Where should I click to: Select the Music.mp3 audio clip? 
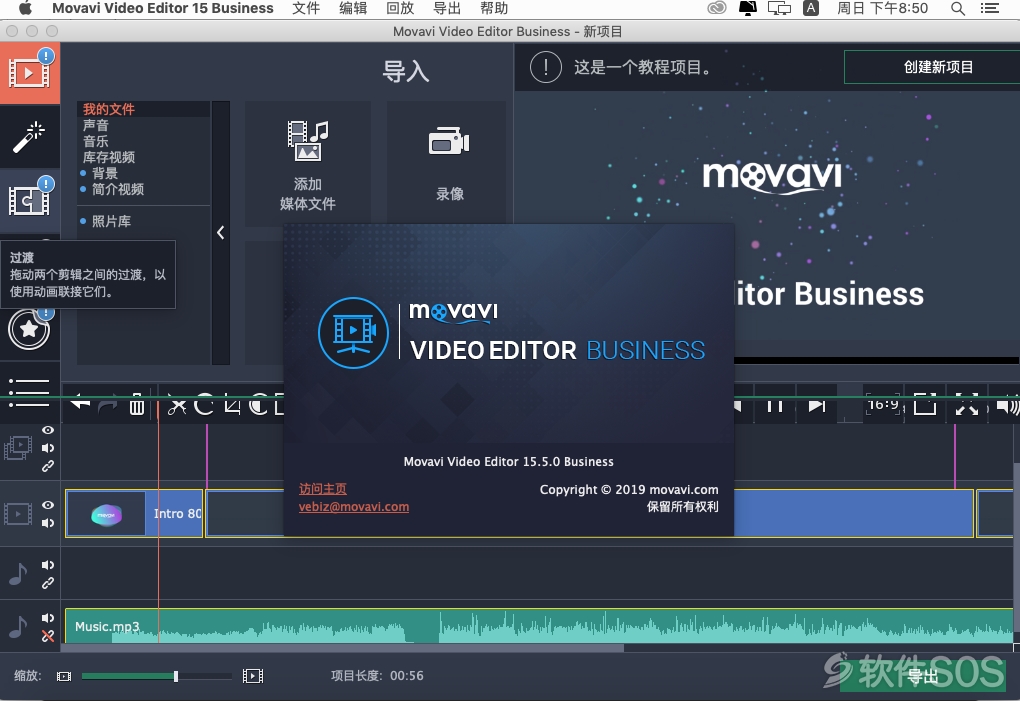(x=539, y=626)
